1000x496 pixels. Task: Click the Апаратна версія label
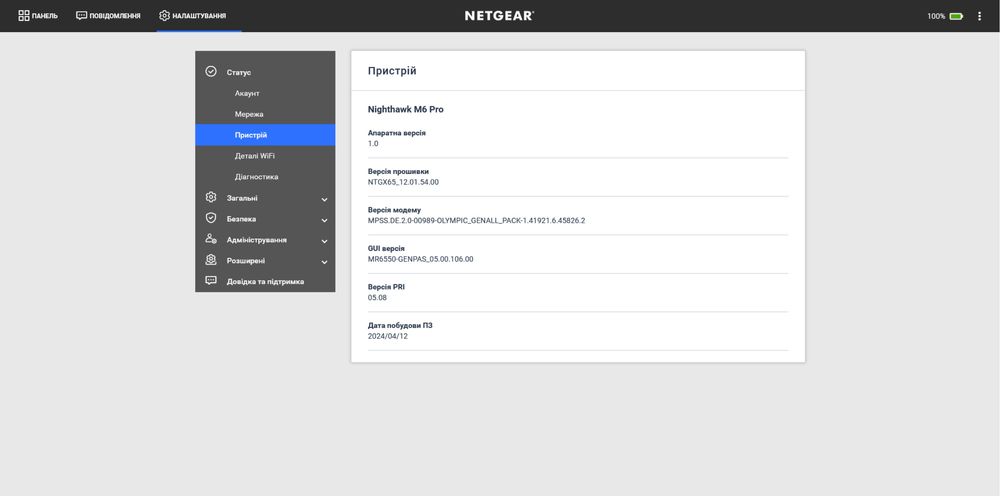click(397, 133)
